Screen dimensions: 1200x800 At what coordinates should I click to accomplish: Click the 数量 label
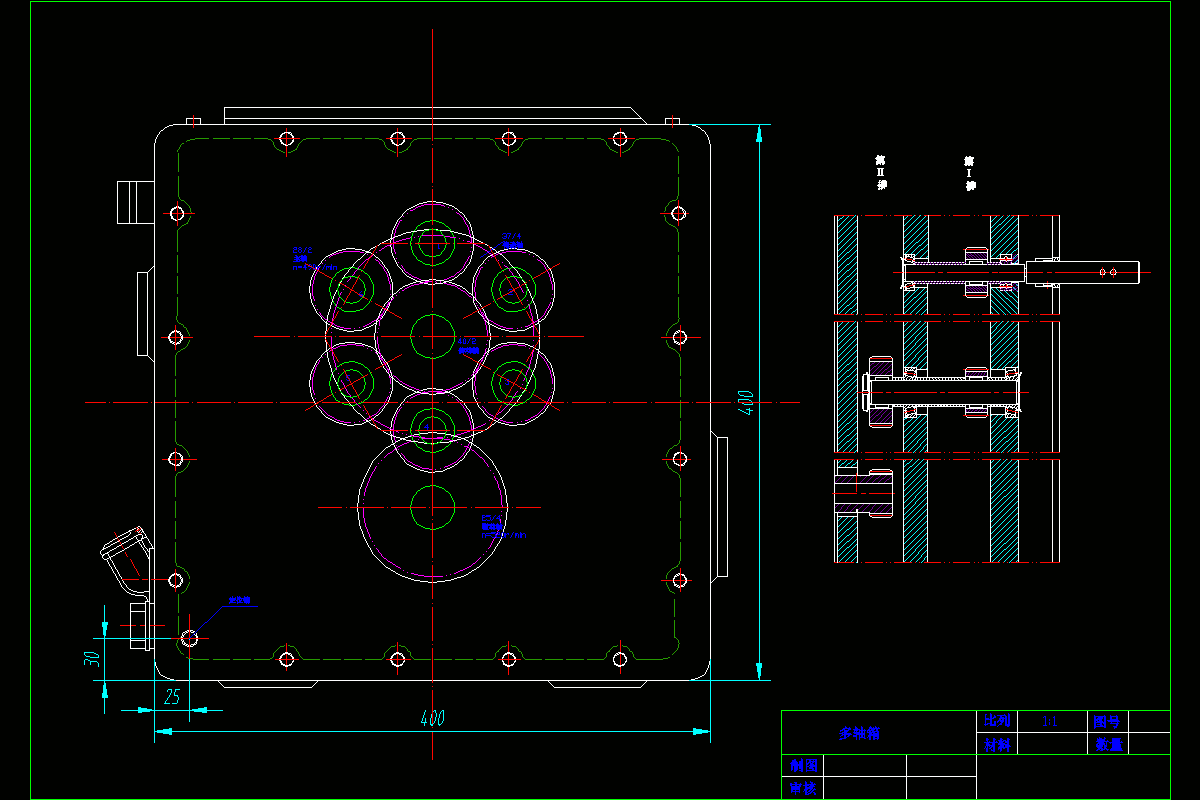click(x=1108, y=745)
